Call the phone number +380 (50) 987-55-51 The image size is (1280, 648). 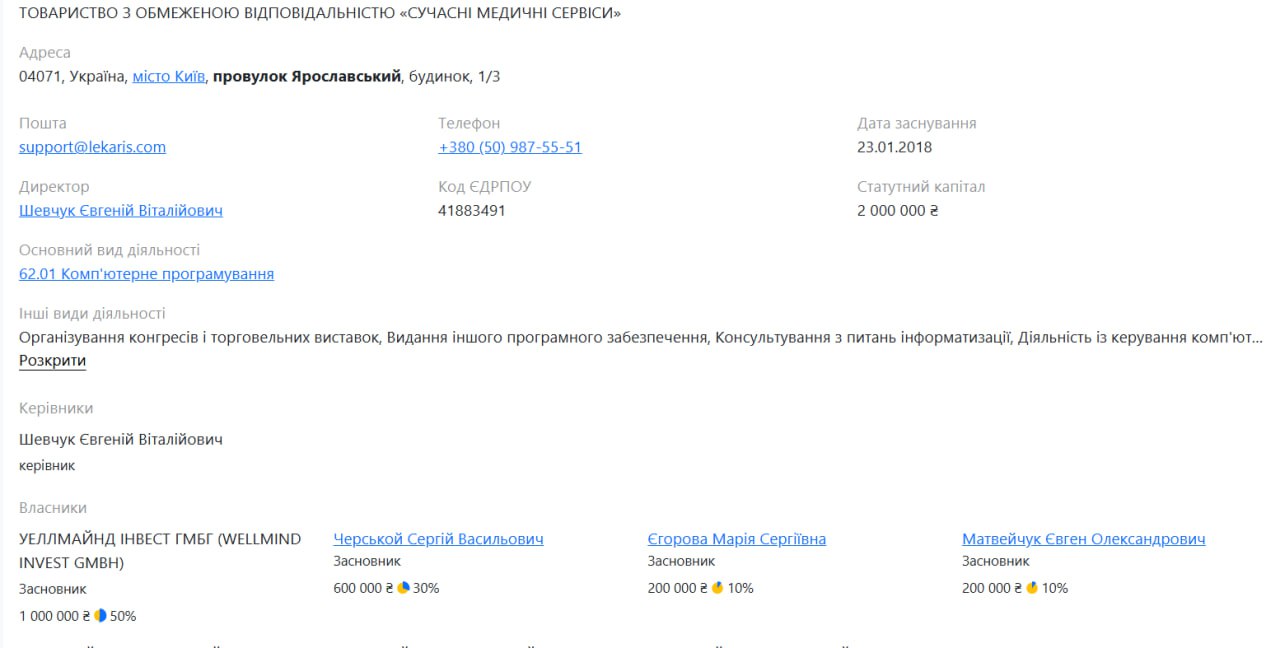pyautogui.click(x=510, y=147)
